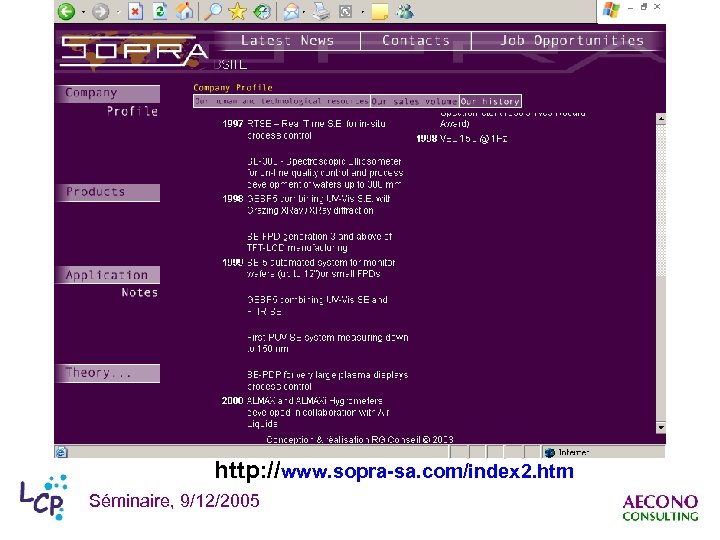Click the scrollbar down arrow

click(661, 428)
